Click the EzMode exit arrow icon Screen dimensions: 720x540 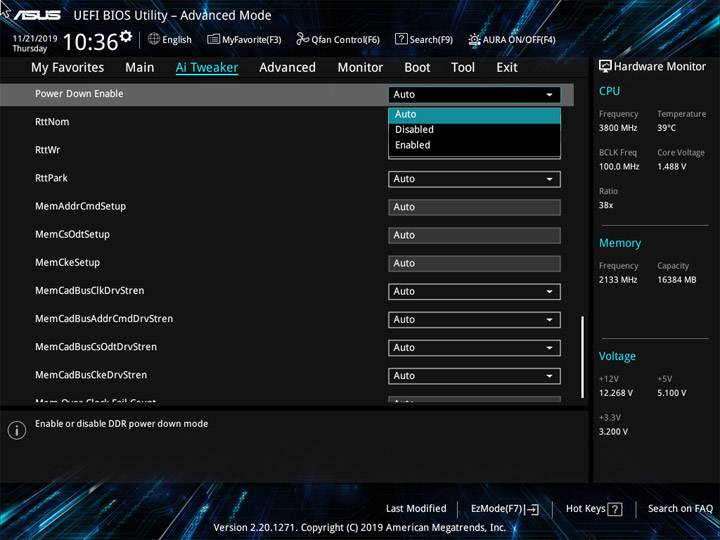[533, 509]
